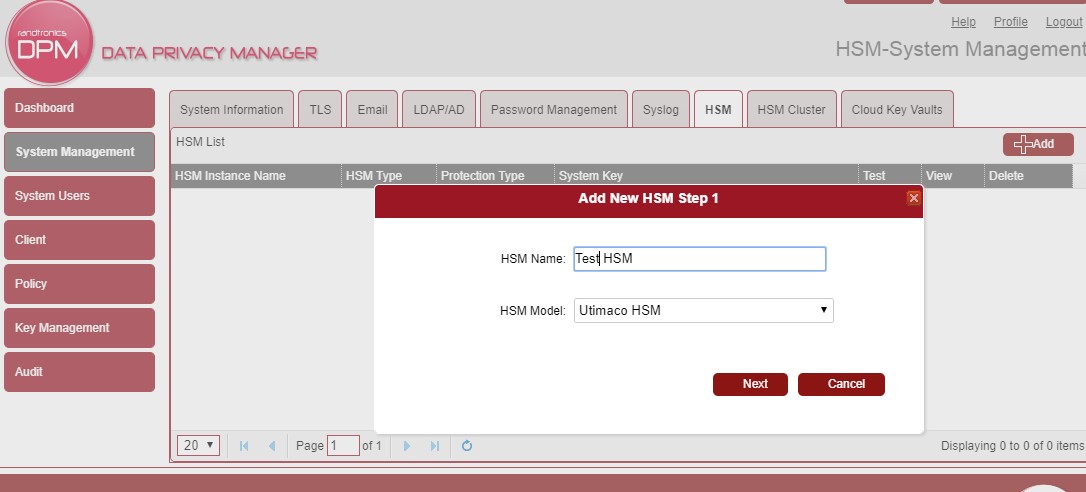The image size is (1086, 492).
Task: Switch to System Information tab
Action: tap(231, 109)
